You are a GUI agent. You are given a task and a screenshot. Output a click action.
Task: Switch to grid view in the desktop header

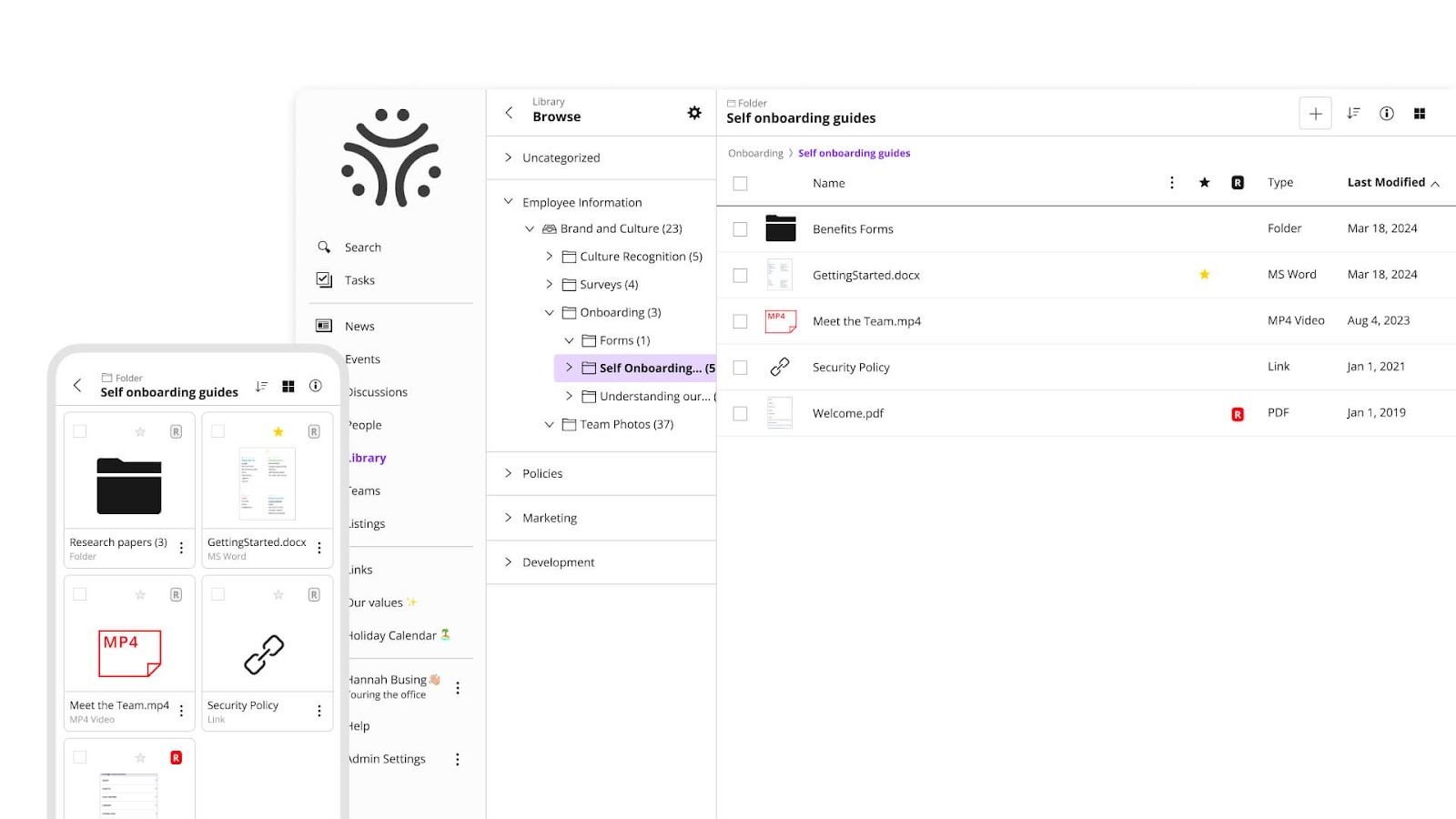click(1419, 114)
